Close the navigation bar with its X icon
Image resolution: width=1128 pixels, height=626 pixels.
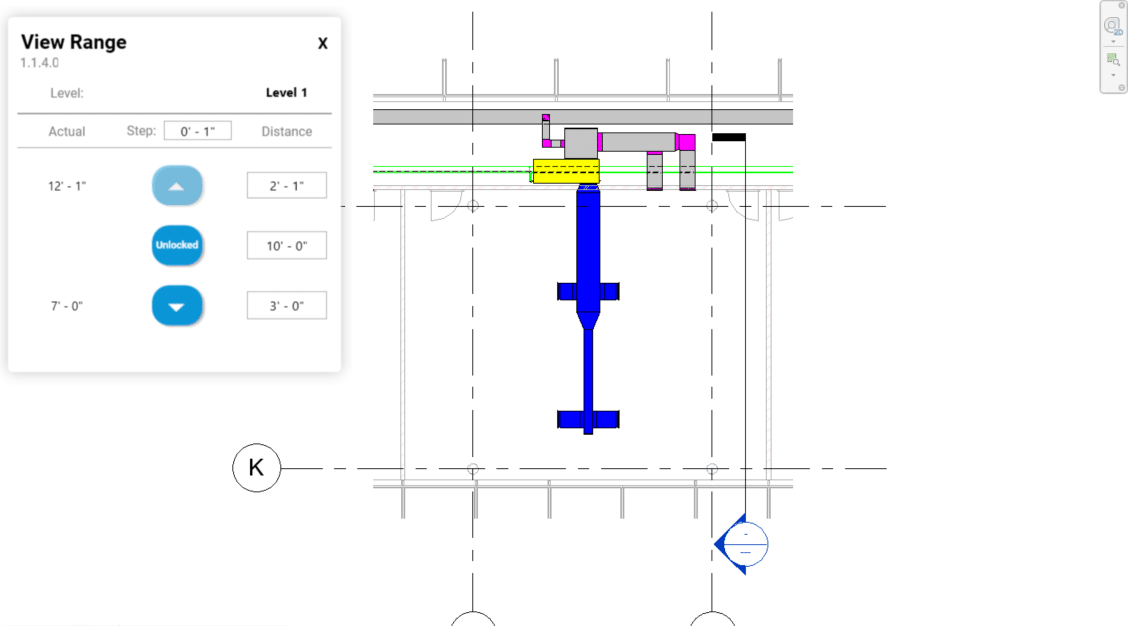[x=1122, y=4]
